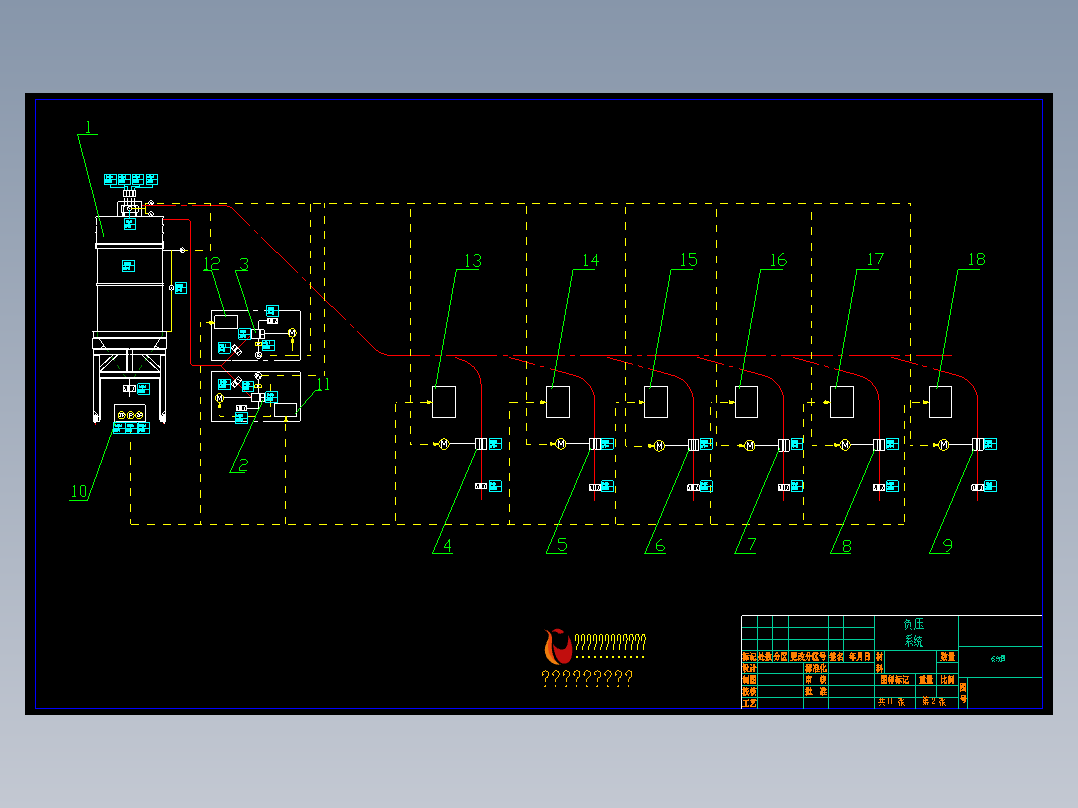Select valve symbol pointed to by callout 6
Viewport: 1078px width, 808px height.
[x=694, y=445]
